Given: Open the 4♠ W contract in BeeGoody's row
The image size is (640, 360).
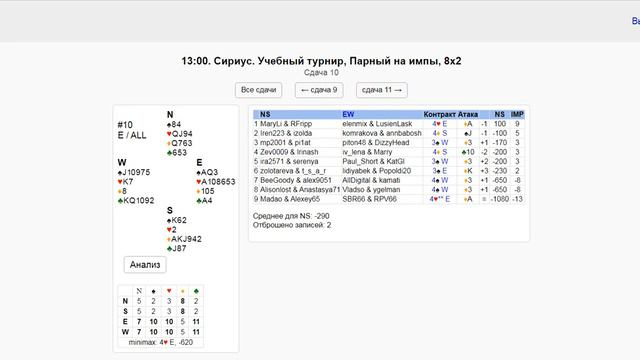Looking at the screenshot, I should (x=440, y=180).
